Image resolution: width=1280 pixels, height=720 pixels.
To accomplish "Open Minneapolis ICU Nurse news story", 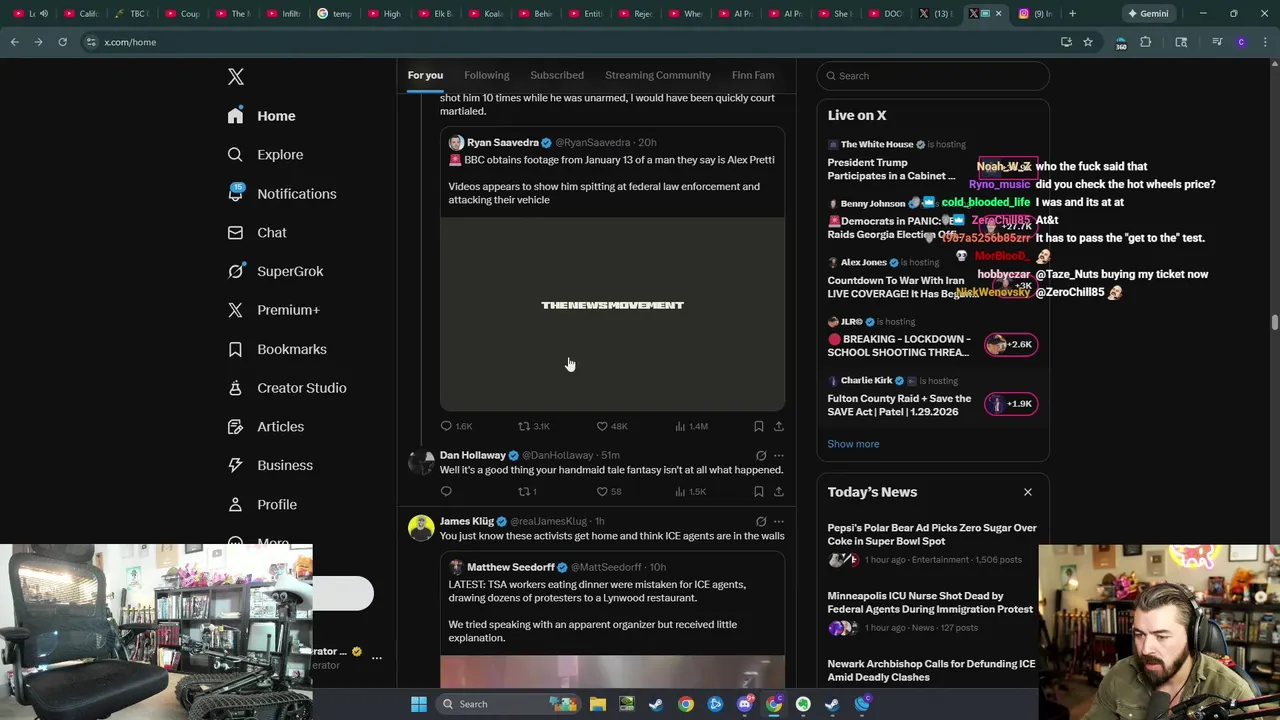I will (x=932, y=611).
